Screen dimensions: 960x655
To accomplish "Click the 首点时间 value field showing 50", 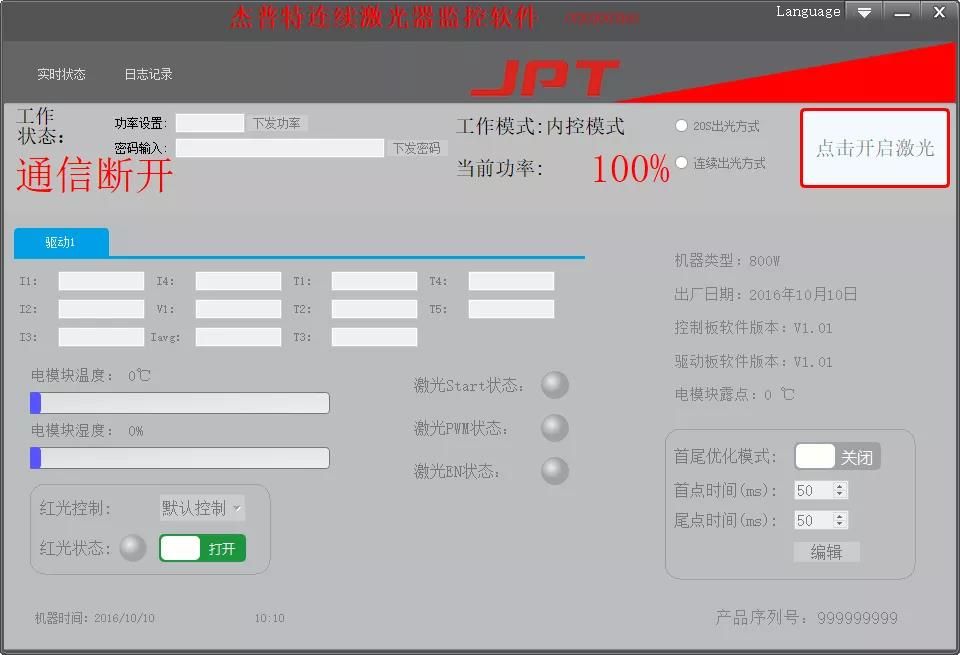I will coord(814,490).
